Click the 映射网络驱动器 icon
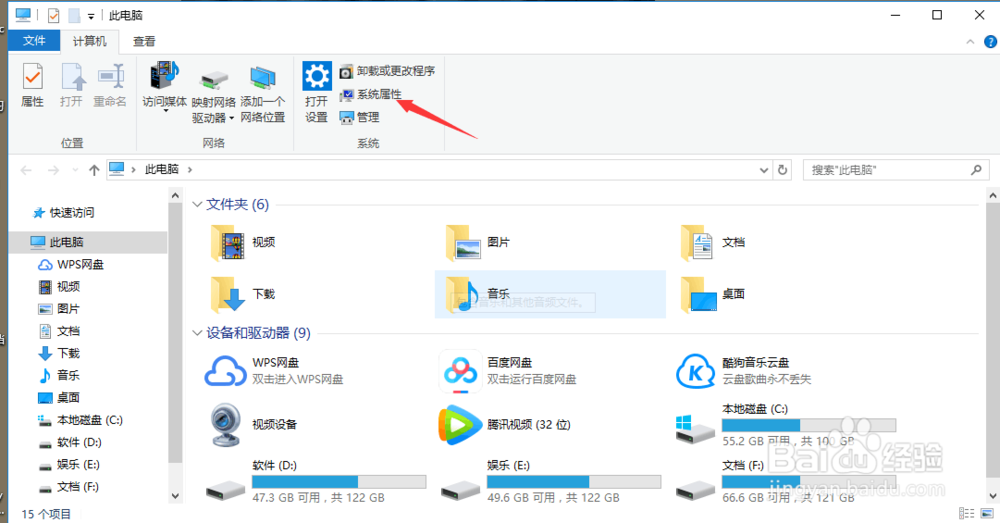Viewport: 1000px width, 523px height. coord(214,80)
